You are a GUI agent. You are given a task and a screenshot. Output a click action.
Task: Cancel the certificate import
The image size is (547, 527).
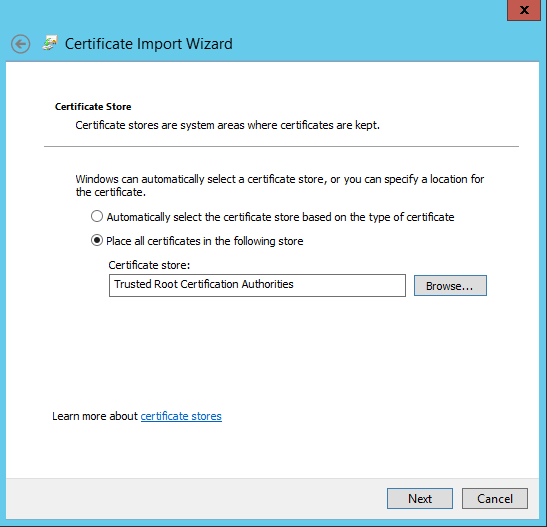click(x=495, y=498)
